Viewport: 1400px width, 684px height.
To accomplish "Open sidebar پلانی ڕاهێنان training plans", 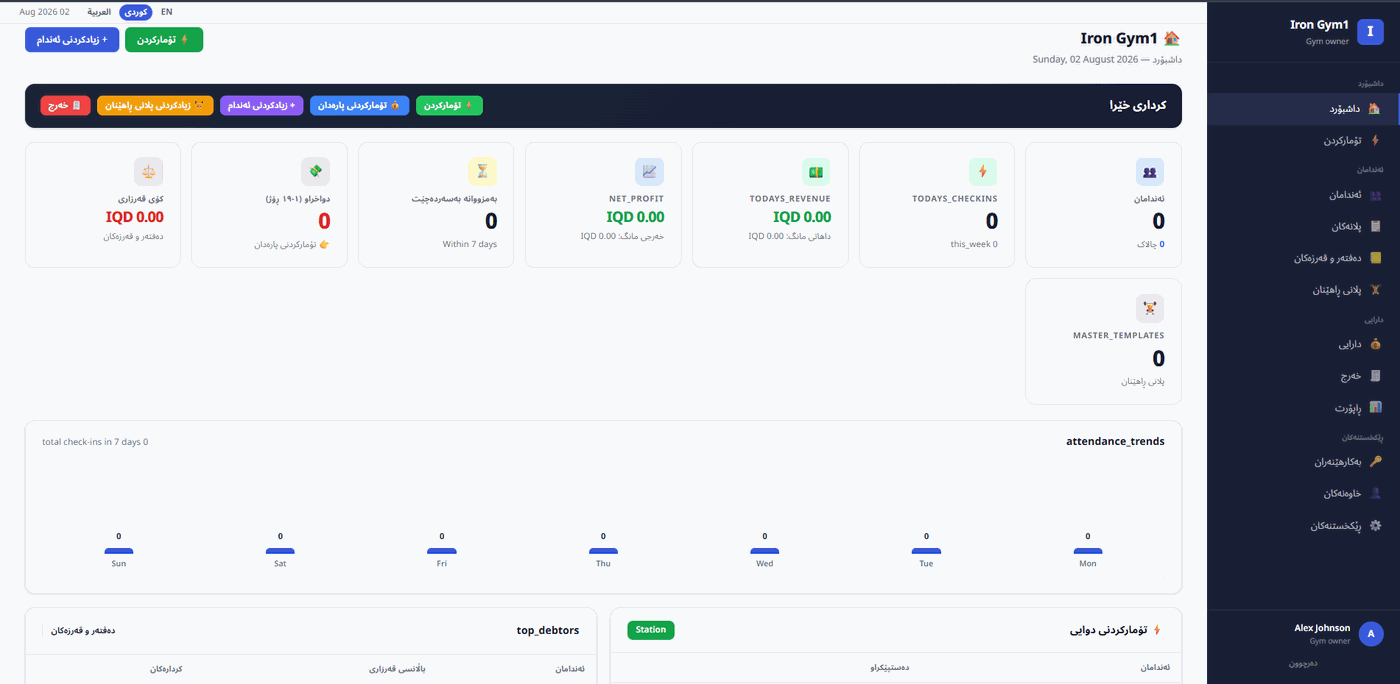I will (x=1303, y=290).
